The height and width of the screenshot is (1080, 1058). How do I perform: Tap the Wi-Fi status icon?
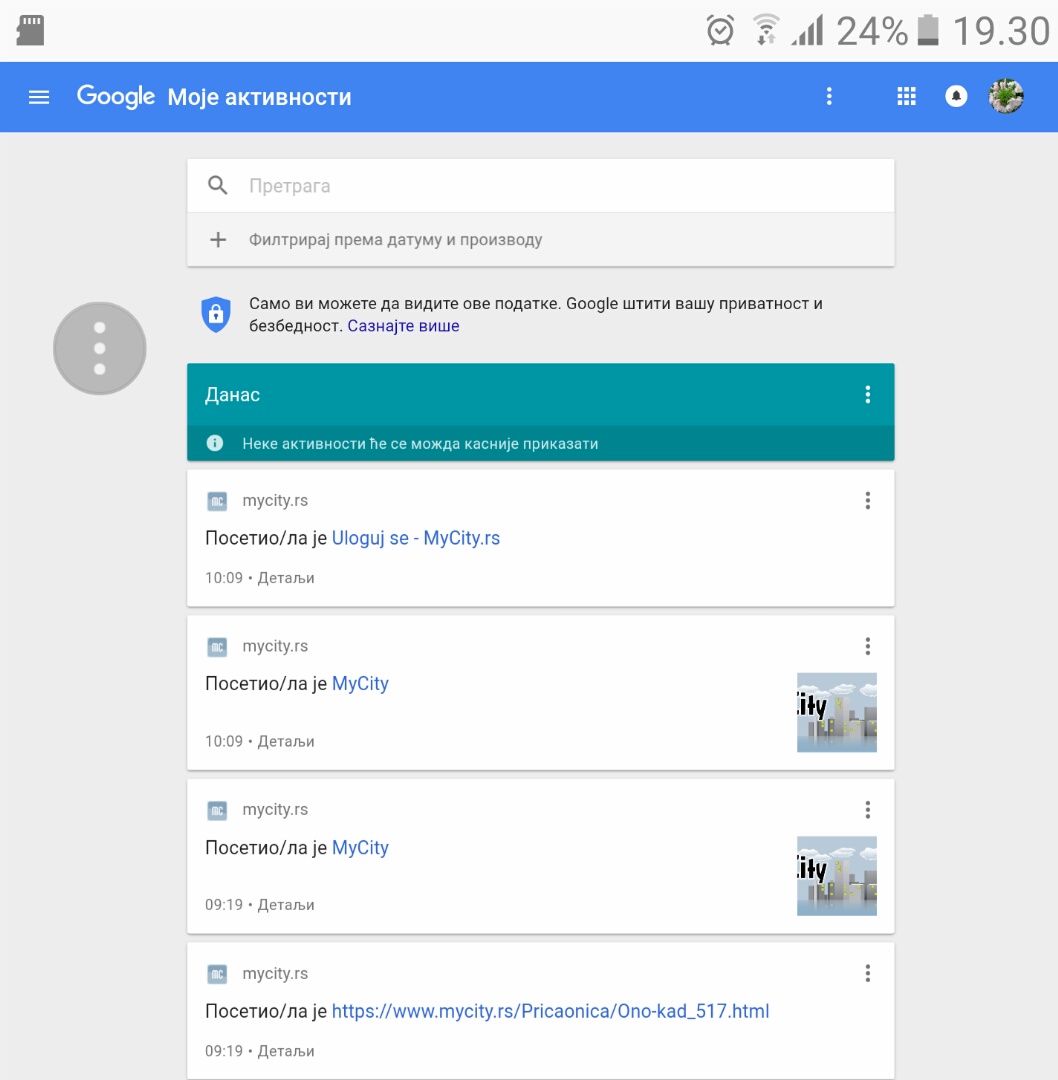[x=766, y=30]
